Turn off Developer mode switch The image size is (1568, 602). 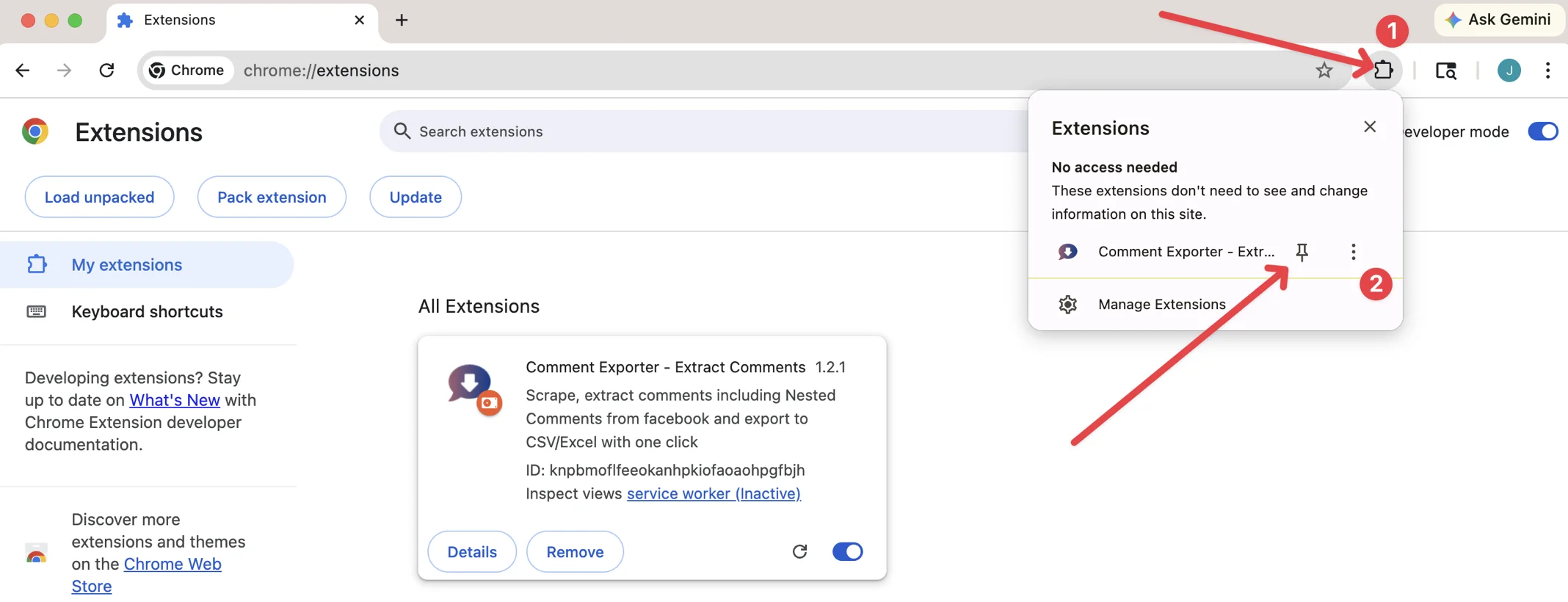pyautogui.click(x=1542, y=131)
